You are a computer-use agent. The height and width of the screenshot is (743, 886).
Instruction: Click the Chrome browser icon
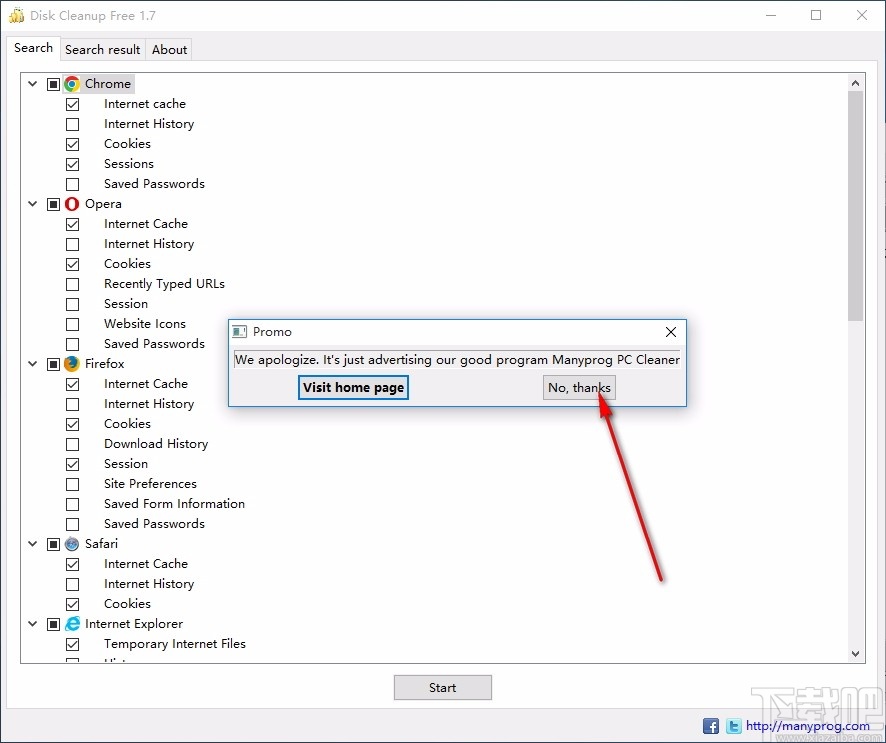[x=71, y=83]
